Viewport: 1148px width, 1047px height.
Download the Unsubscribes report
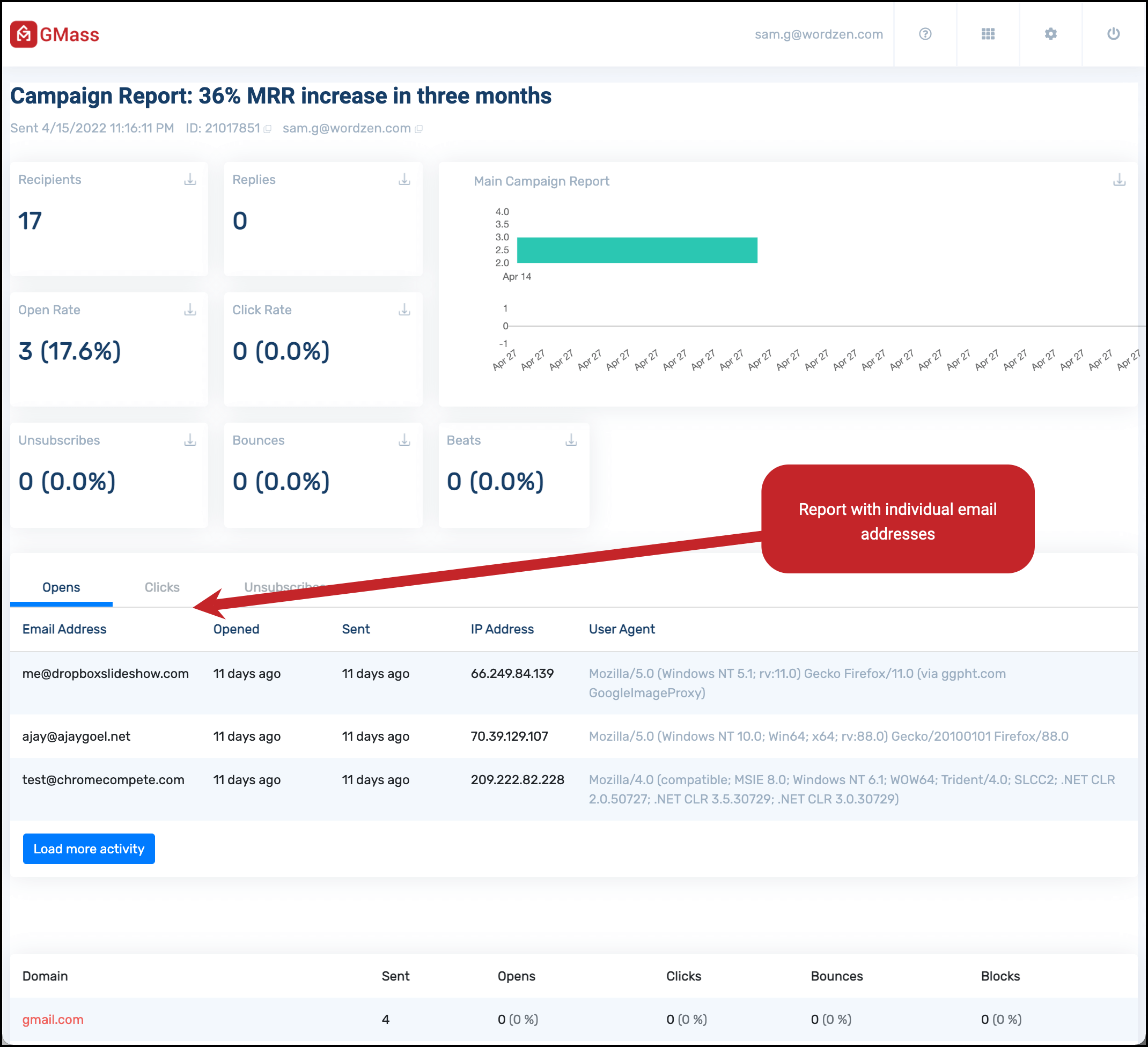click(x=190, y=441)
